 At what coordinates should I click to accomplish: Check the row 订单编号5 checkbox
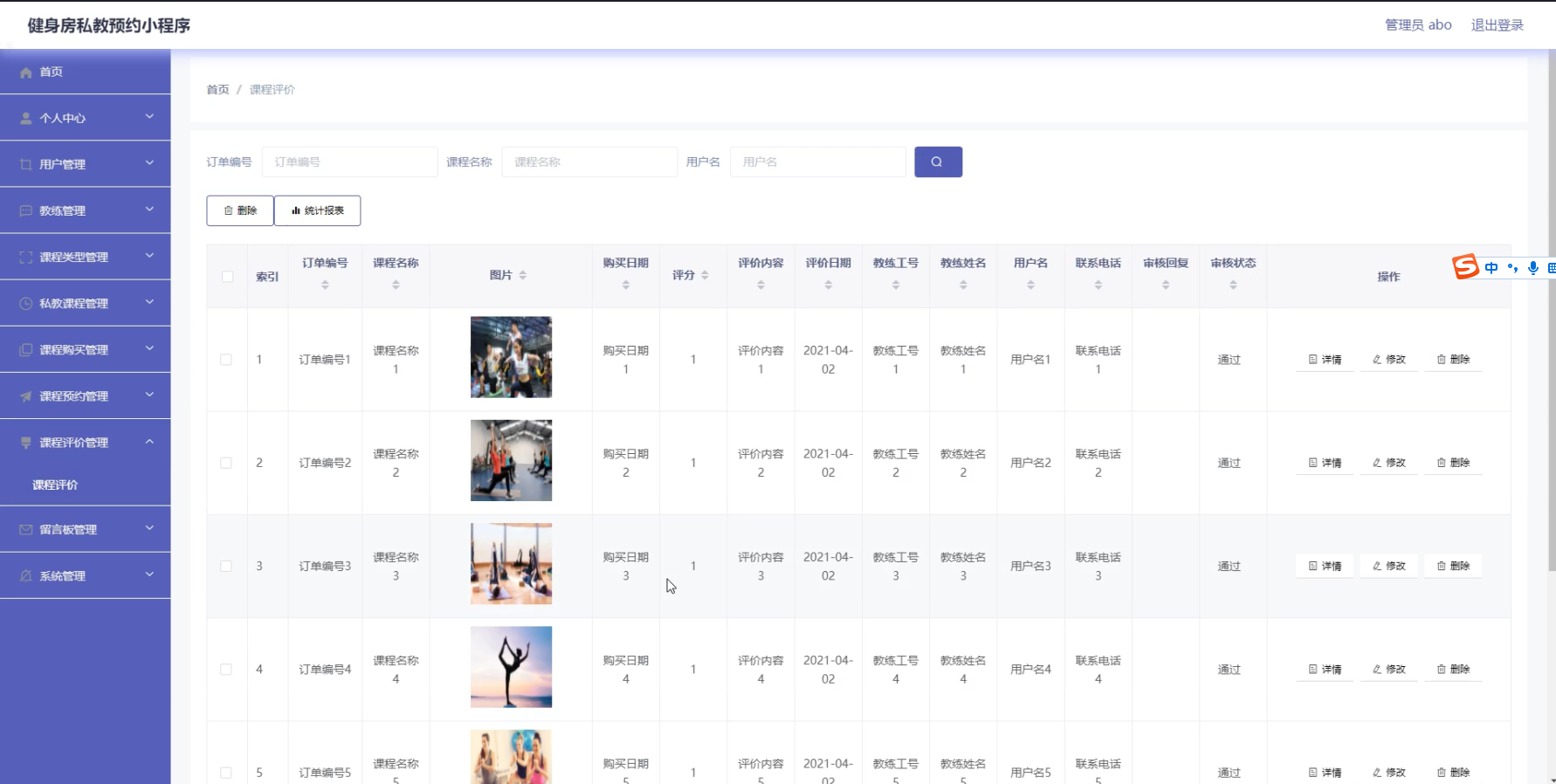[x=226, y=773]
